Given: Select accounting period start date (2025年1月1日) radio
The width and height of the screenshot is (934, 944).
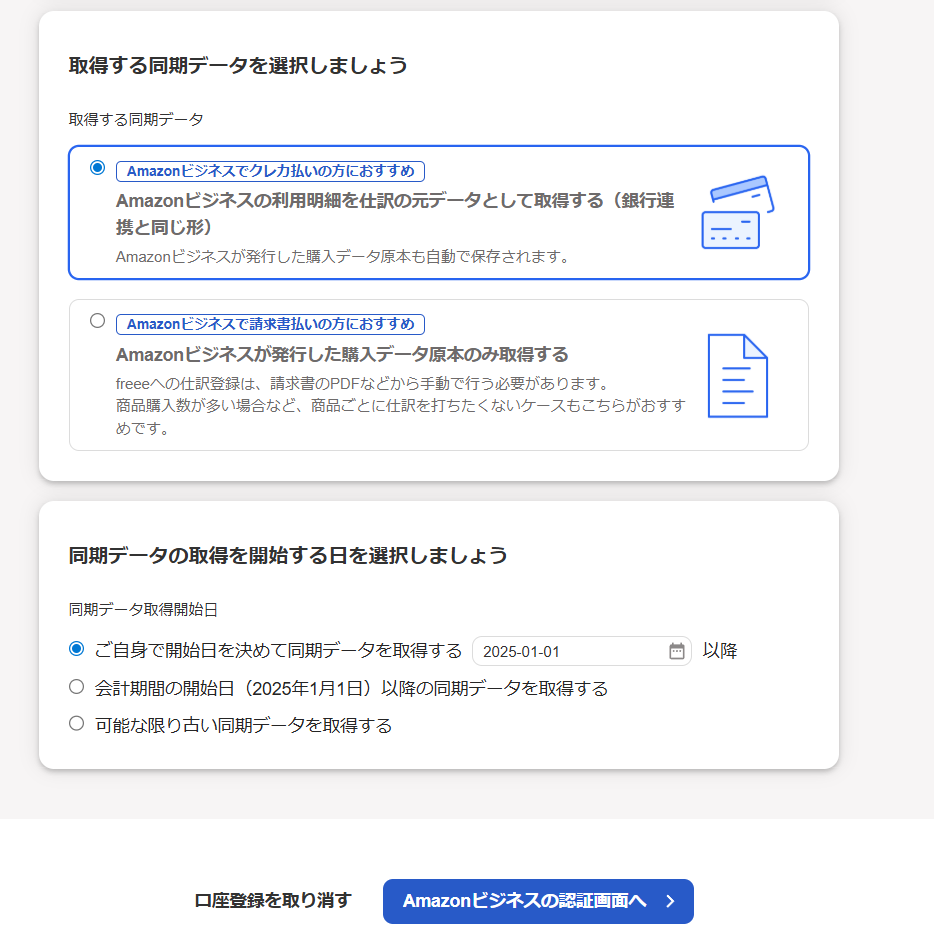Looking at the screenshot, I should (x=76, y=686).
